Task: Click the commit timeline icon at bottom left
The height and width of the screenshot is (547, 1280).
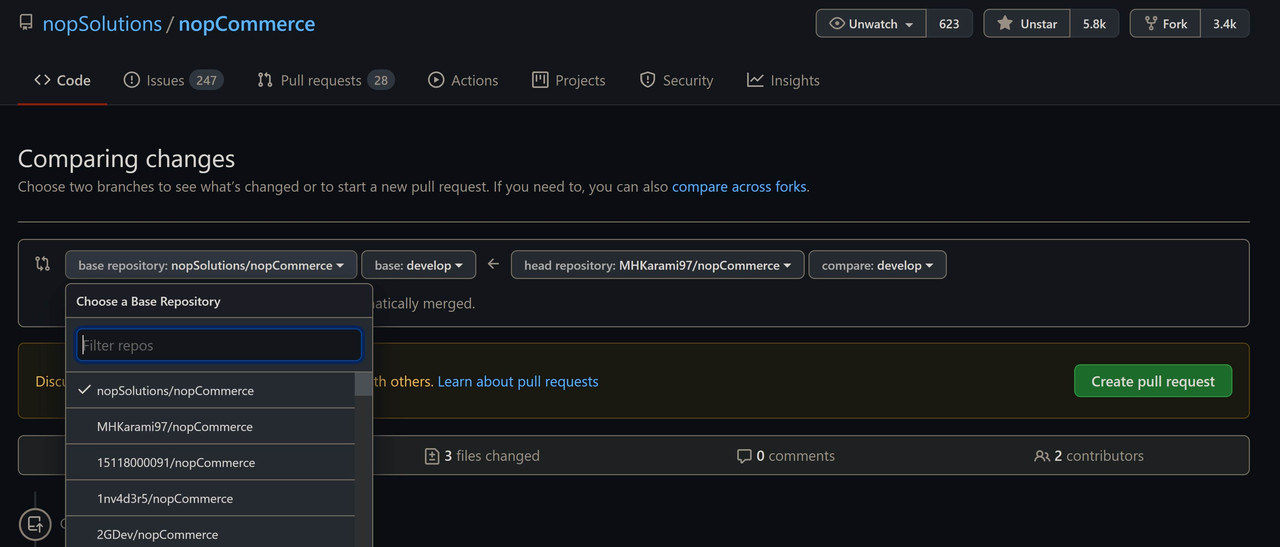Action: [35, 523]
